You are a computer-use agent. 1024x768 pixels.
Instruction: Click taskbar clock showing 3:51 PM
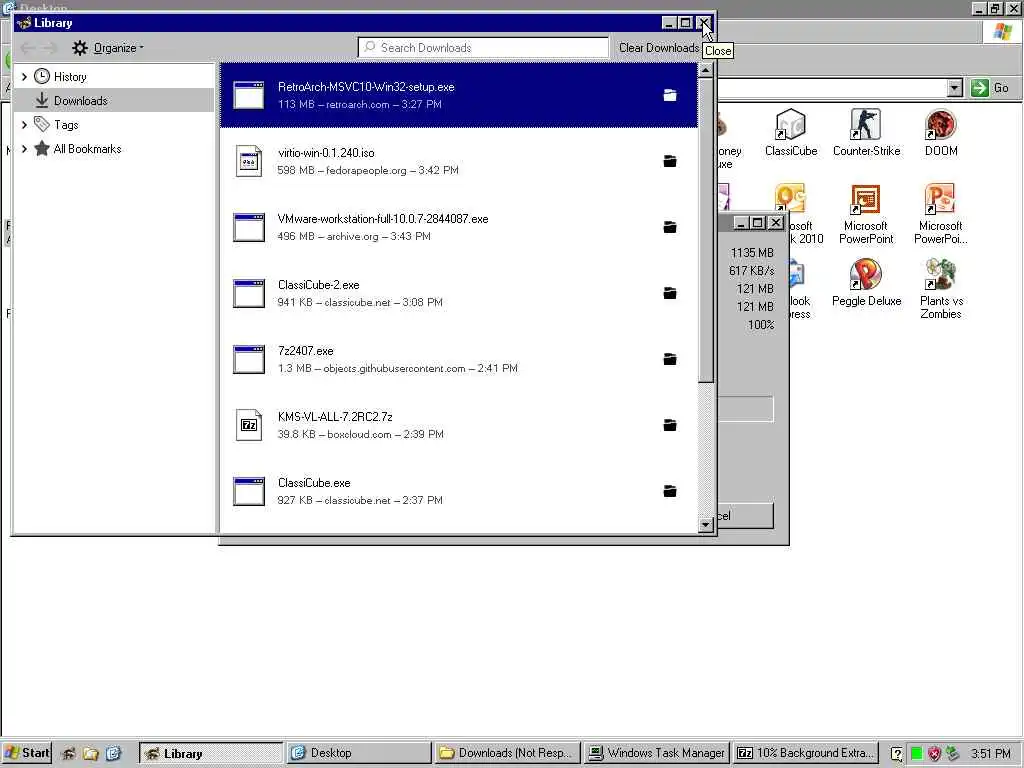[x=990, y=754]
